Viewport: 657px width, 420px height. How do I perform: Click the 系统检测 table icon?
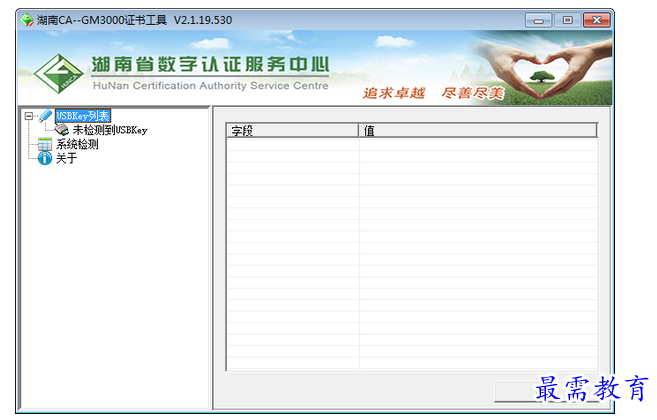click(45, 144)
